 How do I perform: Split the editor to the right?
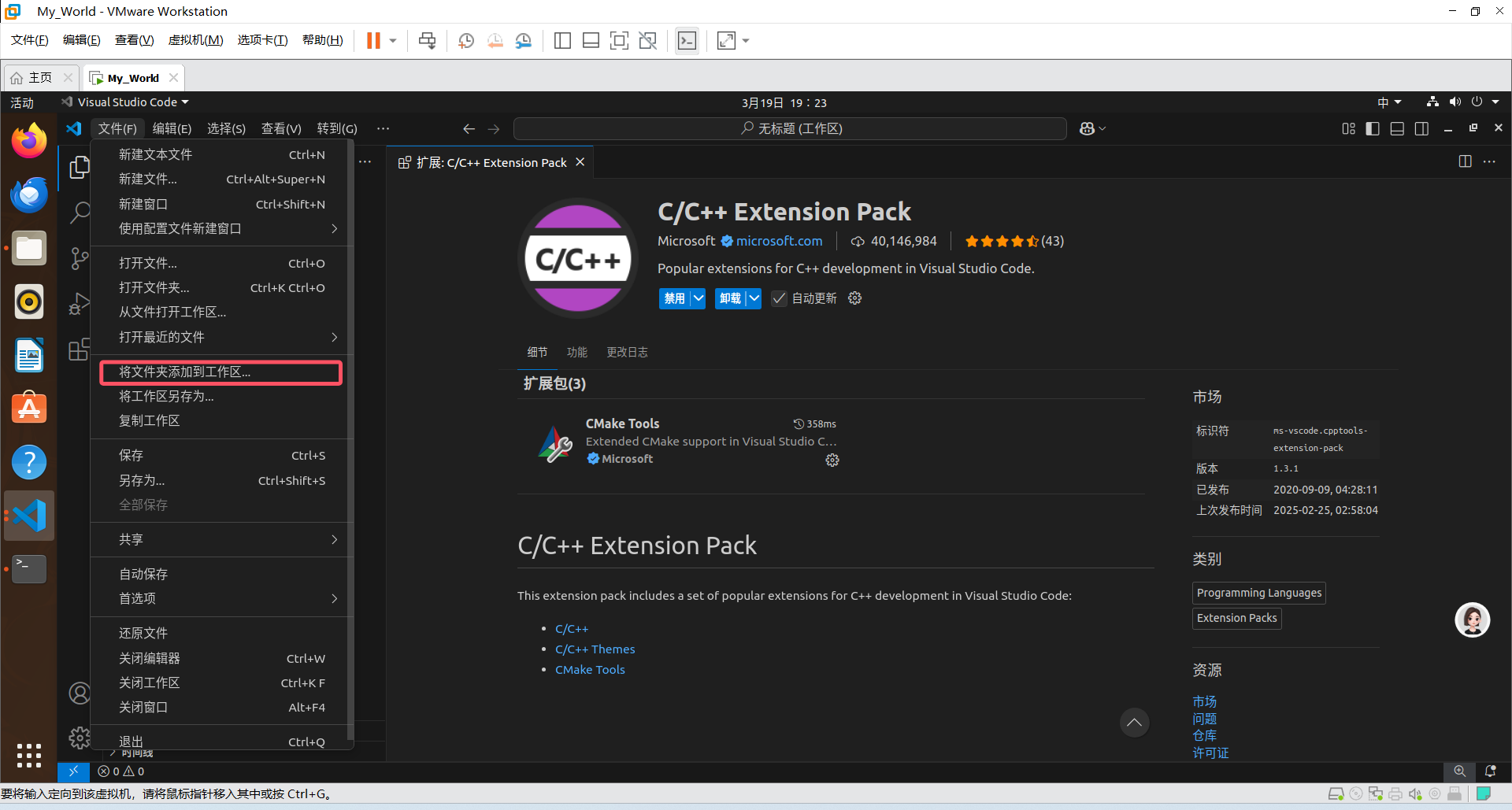click(x=1465, y=161)
